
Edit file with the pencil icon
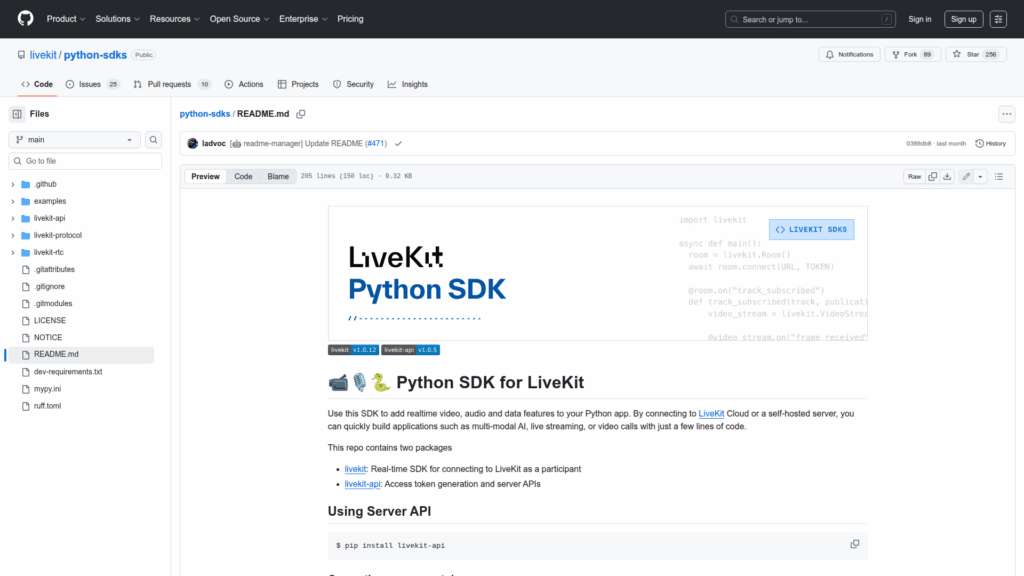pyautogui.click(x=966, y=176)
